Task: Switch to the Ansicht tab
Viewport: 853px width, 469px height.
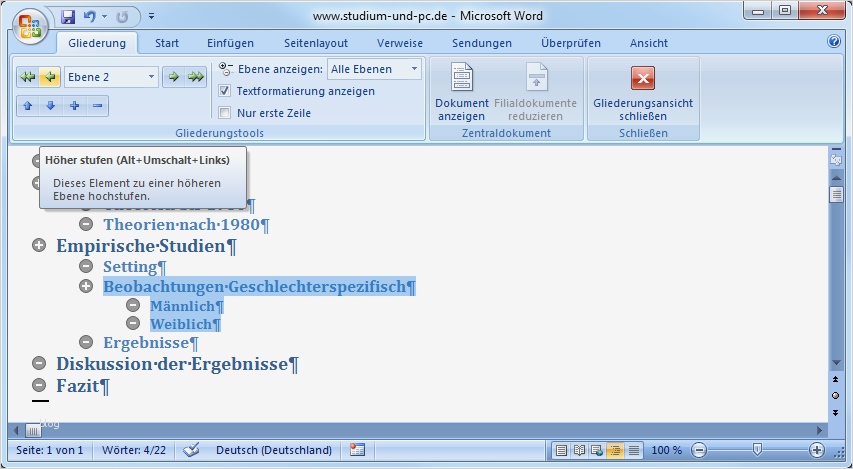Action: (x=648, y=43)
